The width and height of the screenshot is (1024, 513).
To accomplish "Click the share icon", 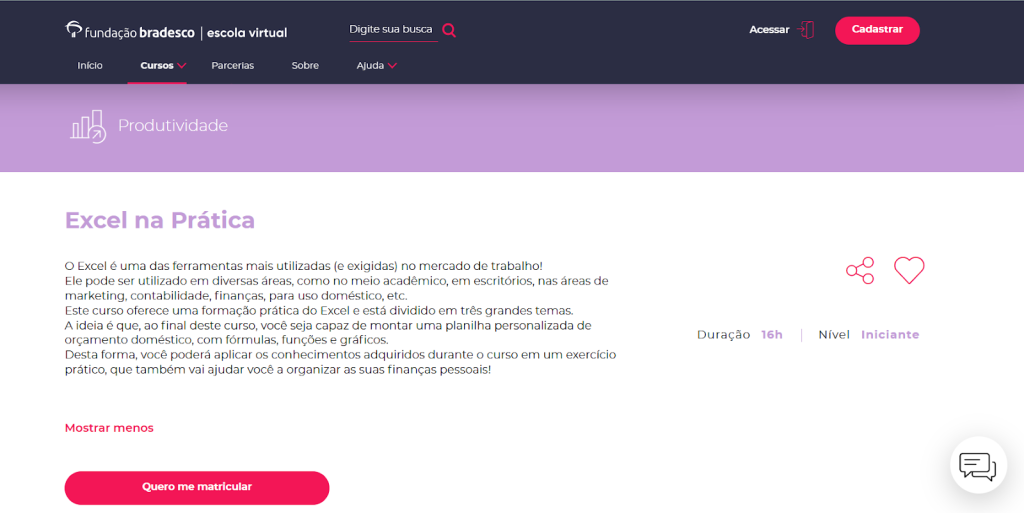I will [x=860, y=270].
